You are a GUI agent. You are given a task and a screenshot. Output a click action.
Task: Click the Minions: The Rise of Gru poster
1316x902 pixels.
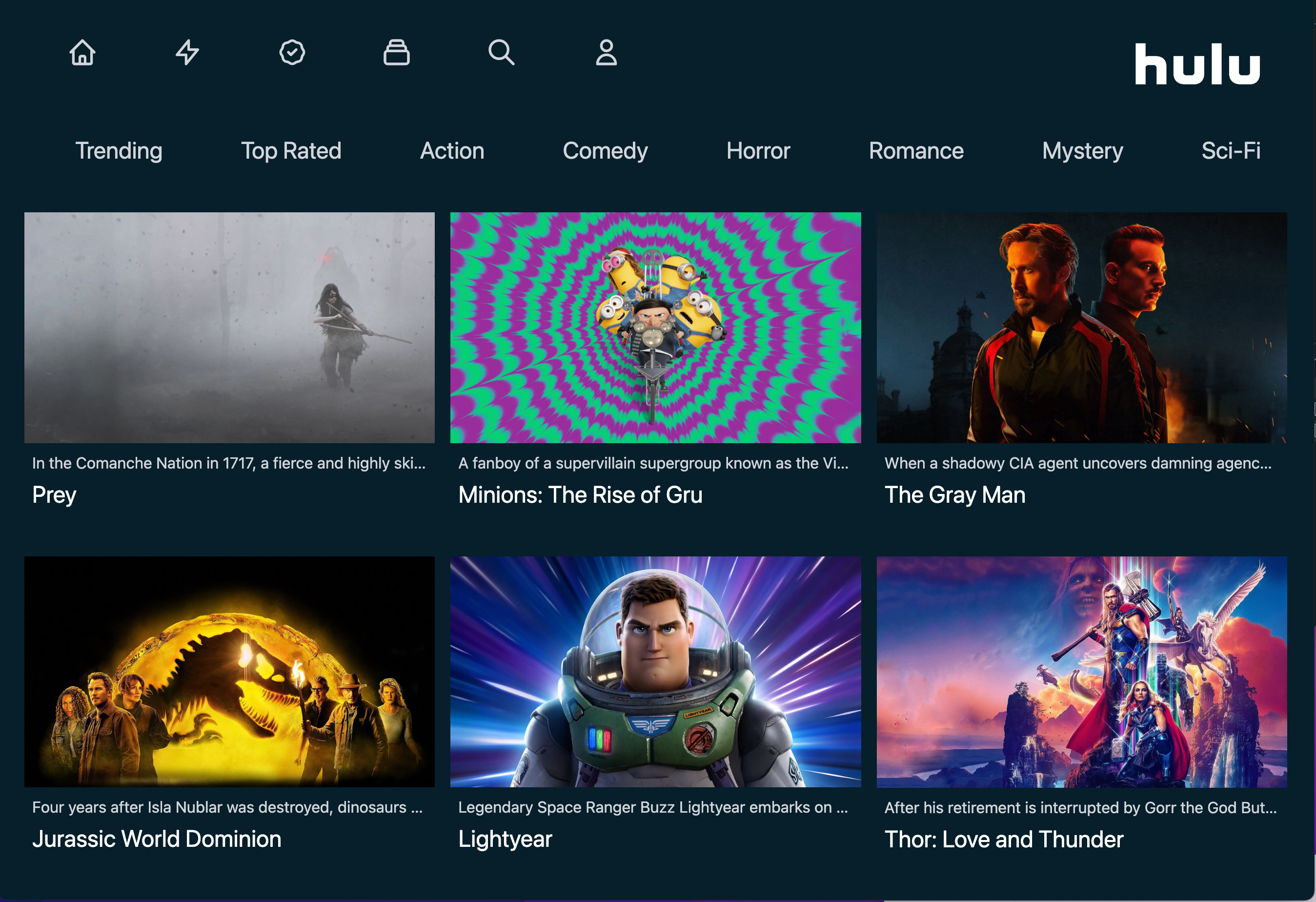tap(655, 328)
